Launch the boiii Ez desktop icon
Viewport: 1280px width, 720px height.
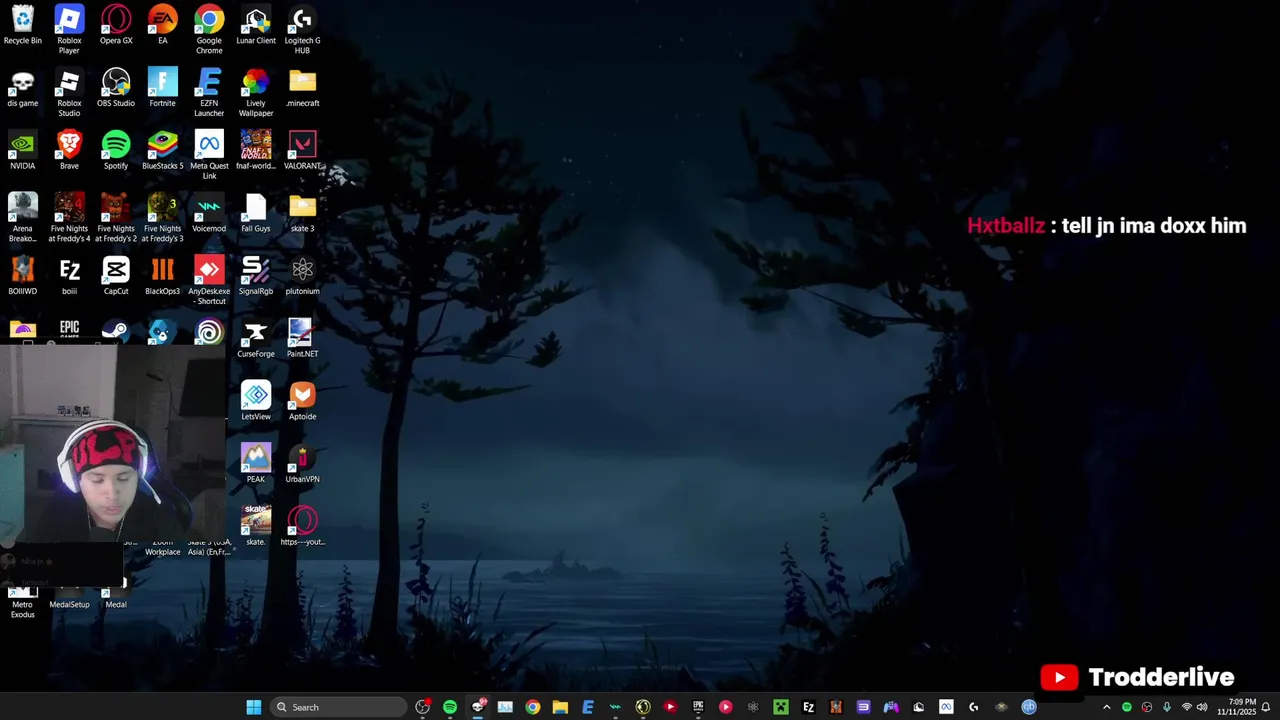[69, 276]
